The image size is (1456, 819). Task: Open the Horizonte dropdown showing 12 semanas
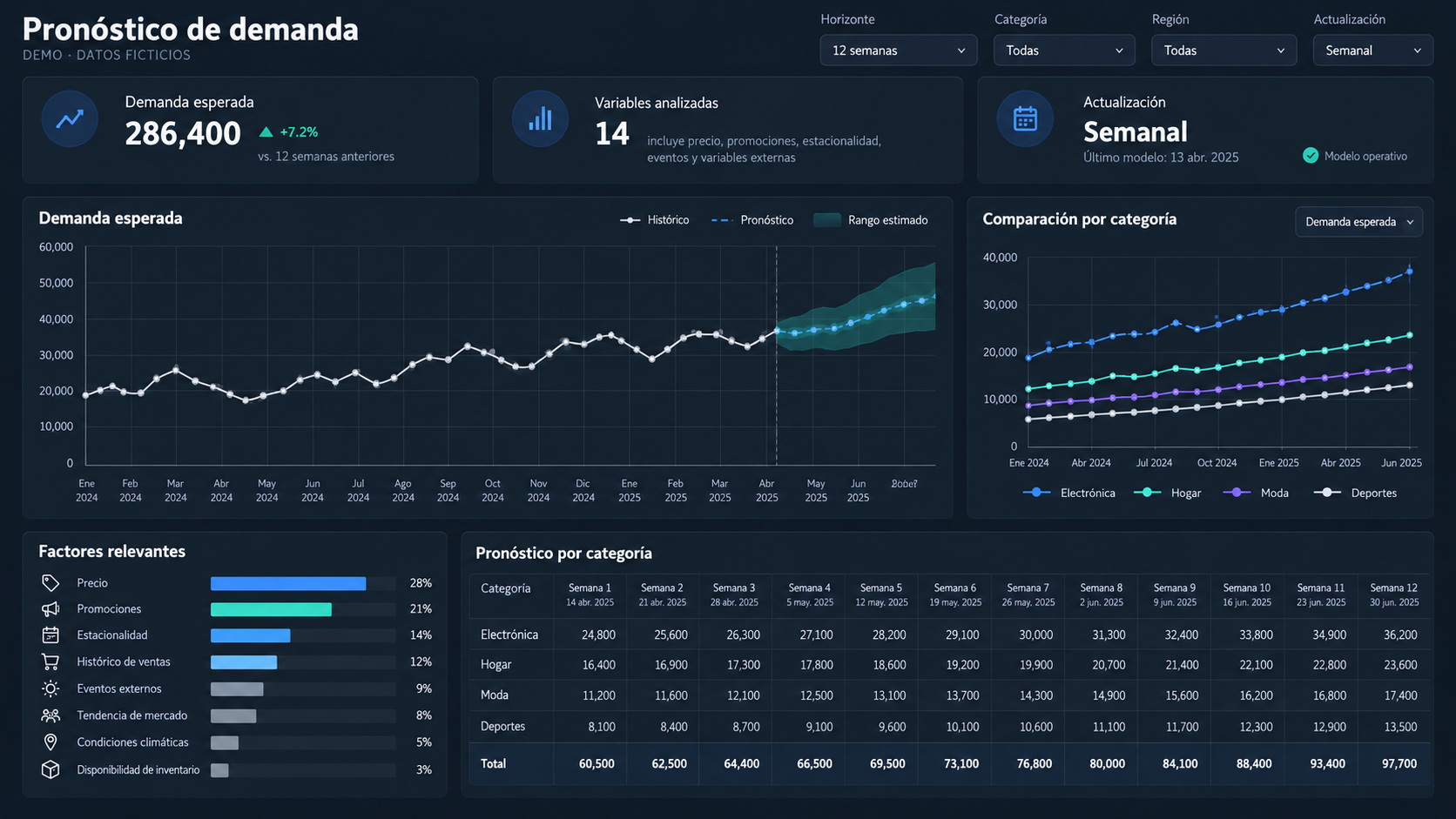898,50
